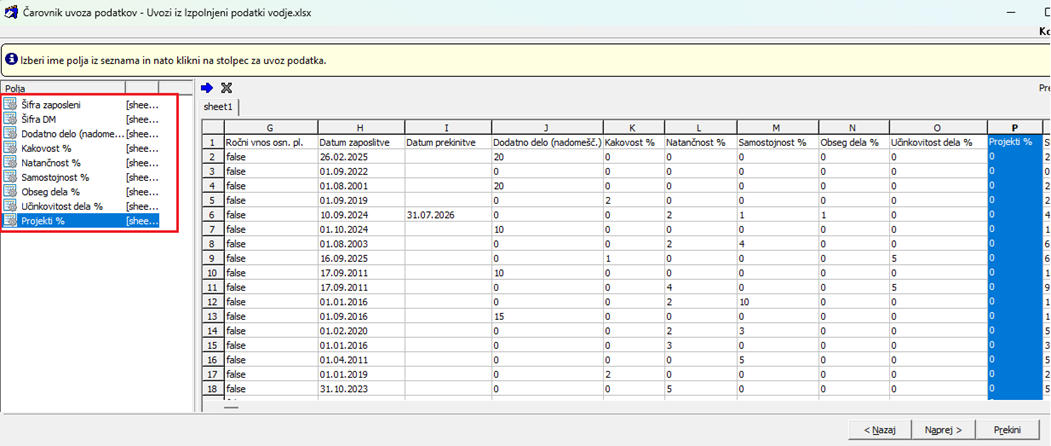Click the date cell 01.04.2011
Screen dimensions: 1051x446
click(361, 359)
